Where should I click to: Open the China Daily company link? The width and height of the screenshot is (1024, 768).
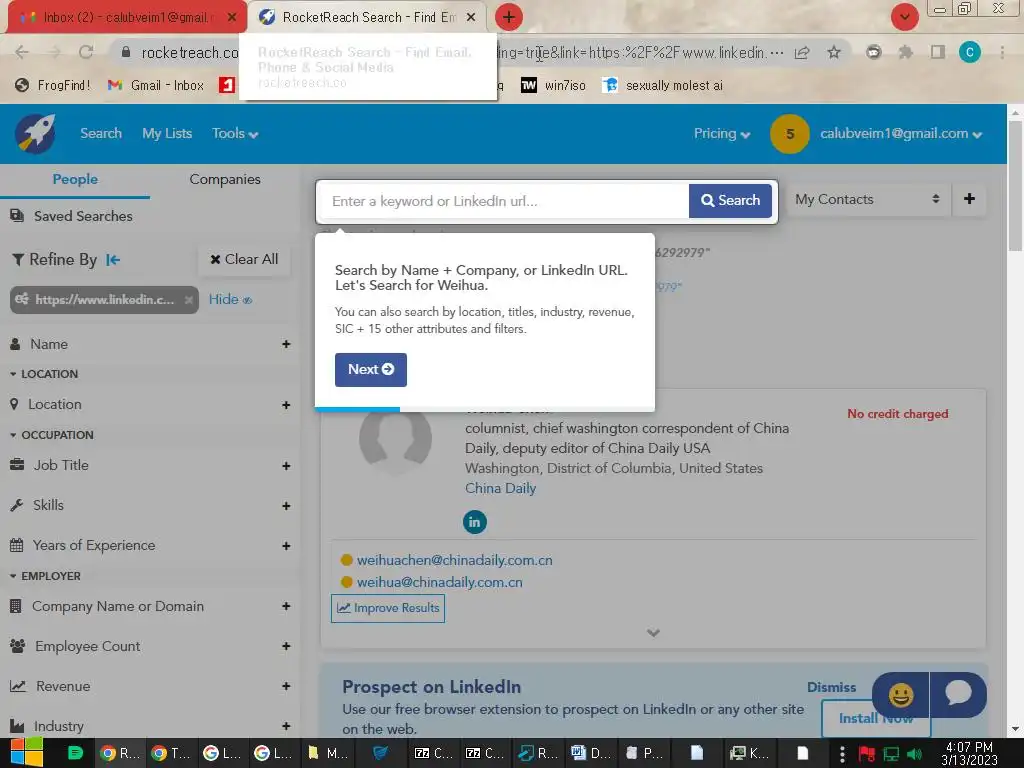(x=500, y=488)
